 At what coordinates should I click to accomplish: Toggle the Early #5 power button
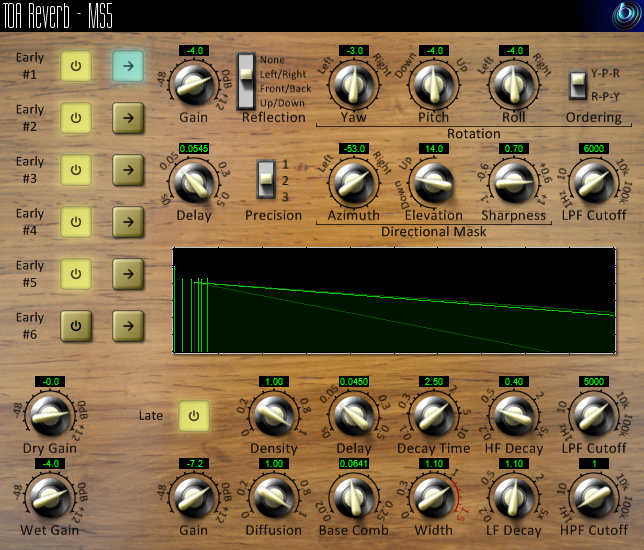point(76,274)
